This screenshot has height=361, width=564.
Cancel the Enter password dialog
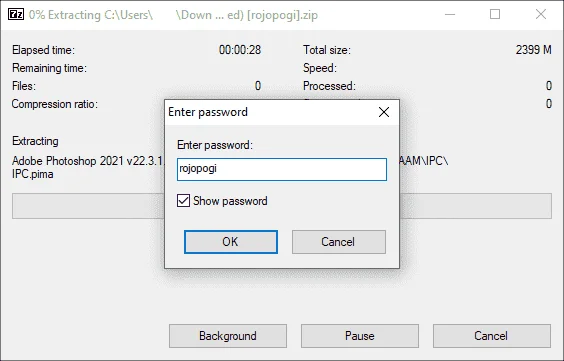339,242
